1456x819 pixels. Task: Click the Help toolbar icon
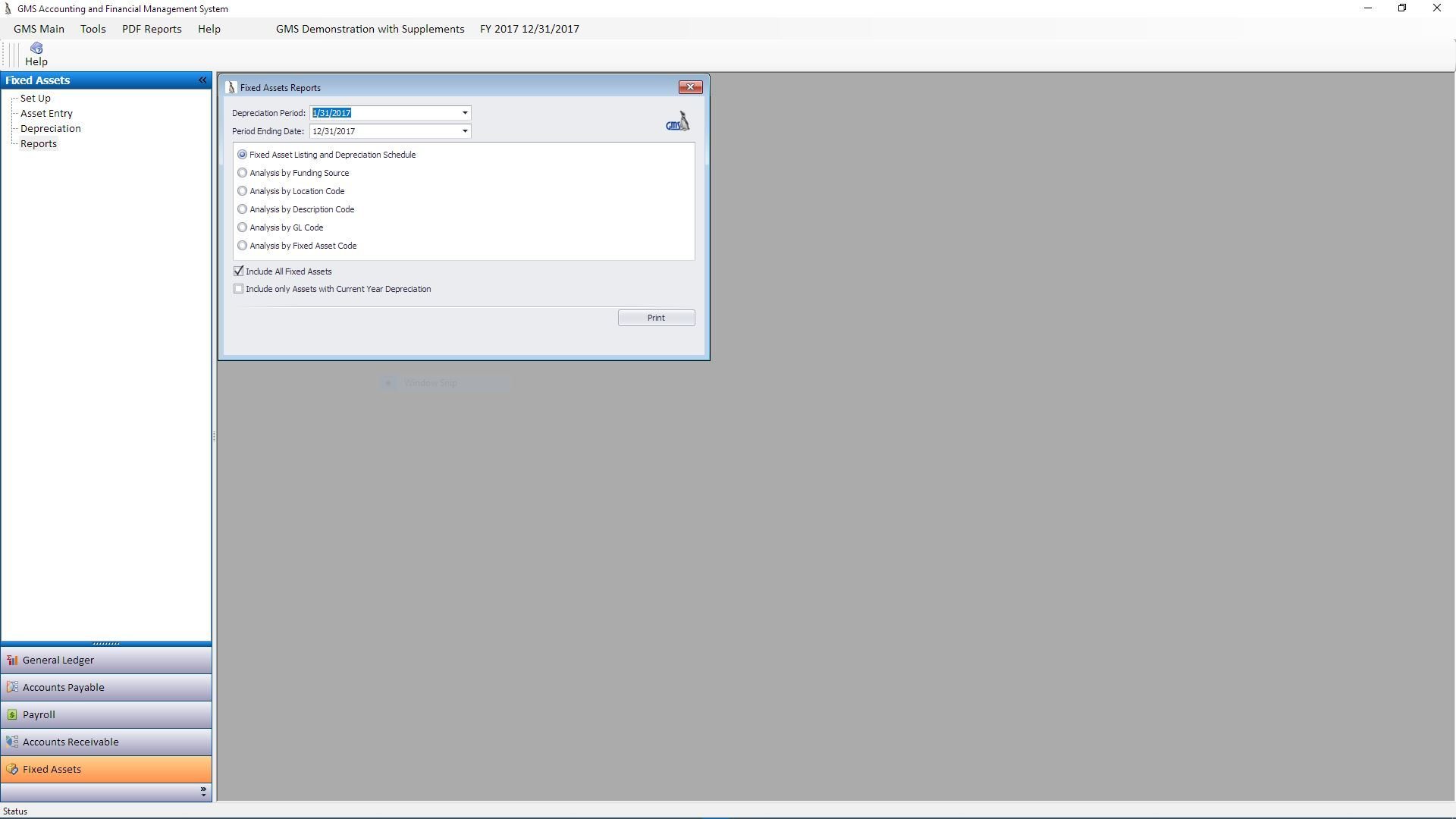36,49
